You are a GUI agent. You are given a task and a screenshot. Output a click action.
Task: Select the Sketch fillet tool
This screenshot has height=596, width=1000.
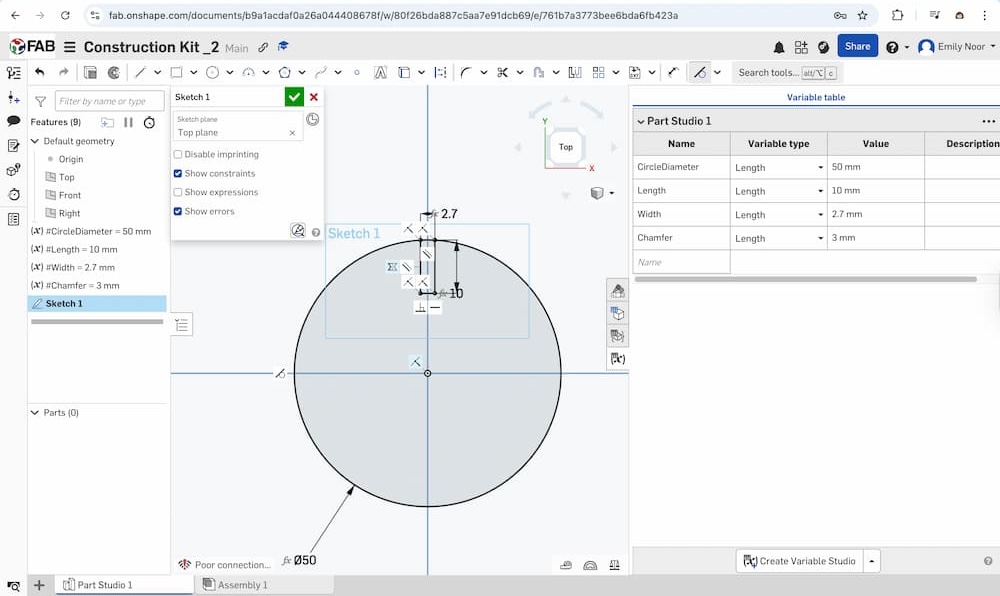pyautogui.click(x=466, y=73)
